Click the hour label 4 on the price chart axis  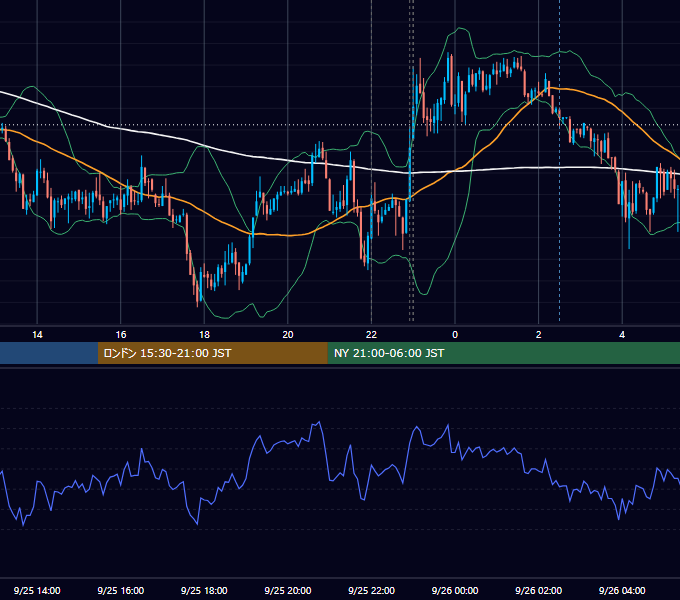(622, 335)
